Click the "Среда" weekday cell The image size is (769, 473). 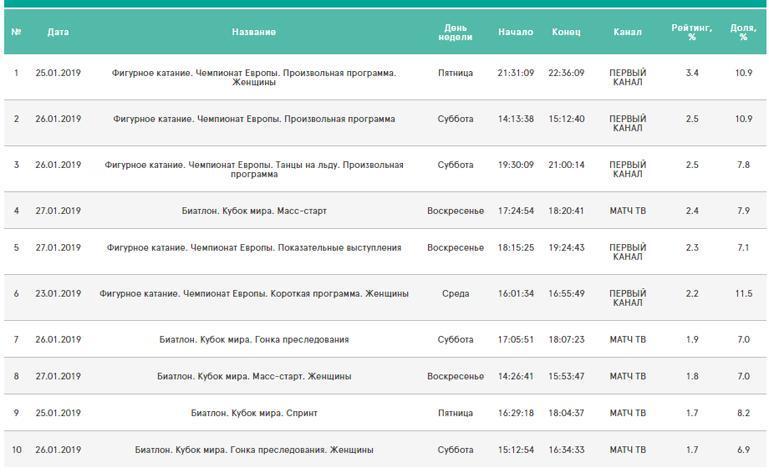(x=455, y=294)
